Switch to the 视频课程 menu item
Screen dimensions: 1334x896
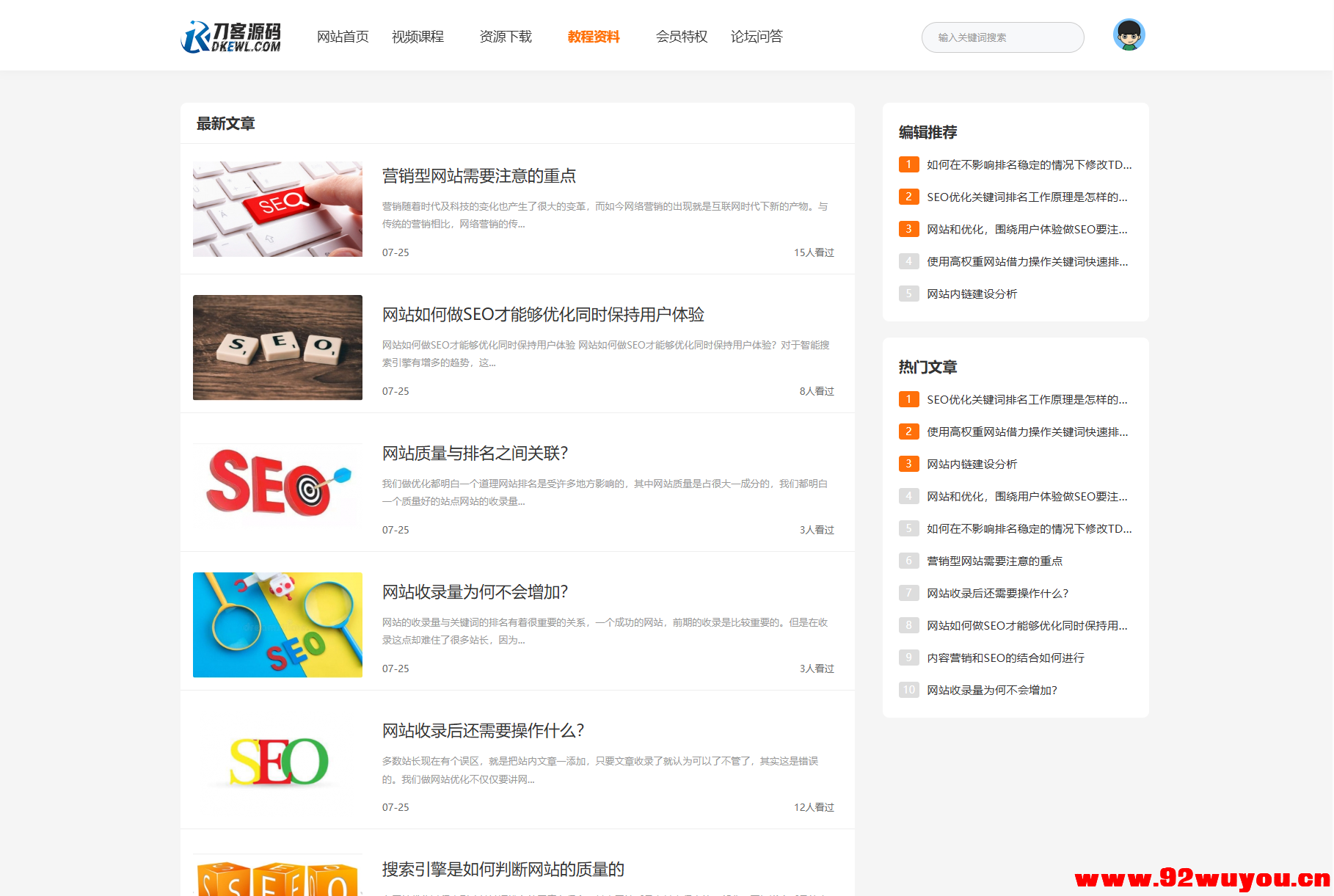pyautogui.click(x=418, y=37)
